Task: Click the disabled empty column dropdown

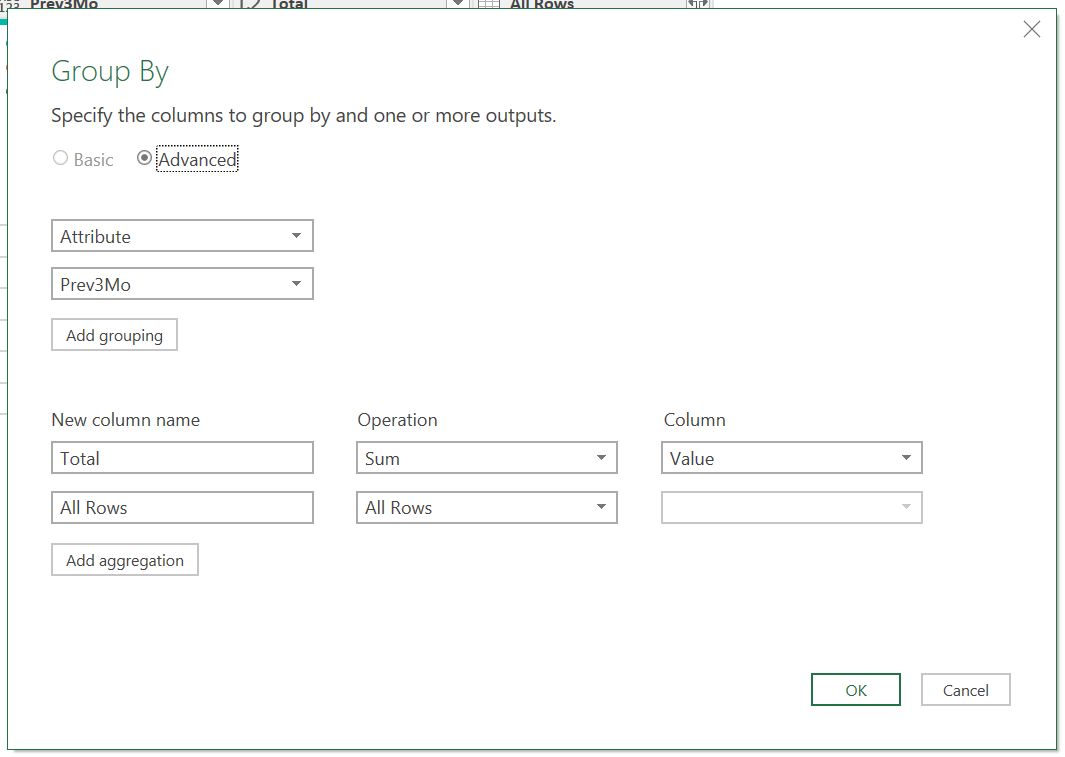Action: (x=791, y=507)
